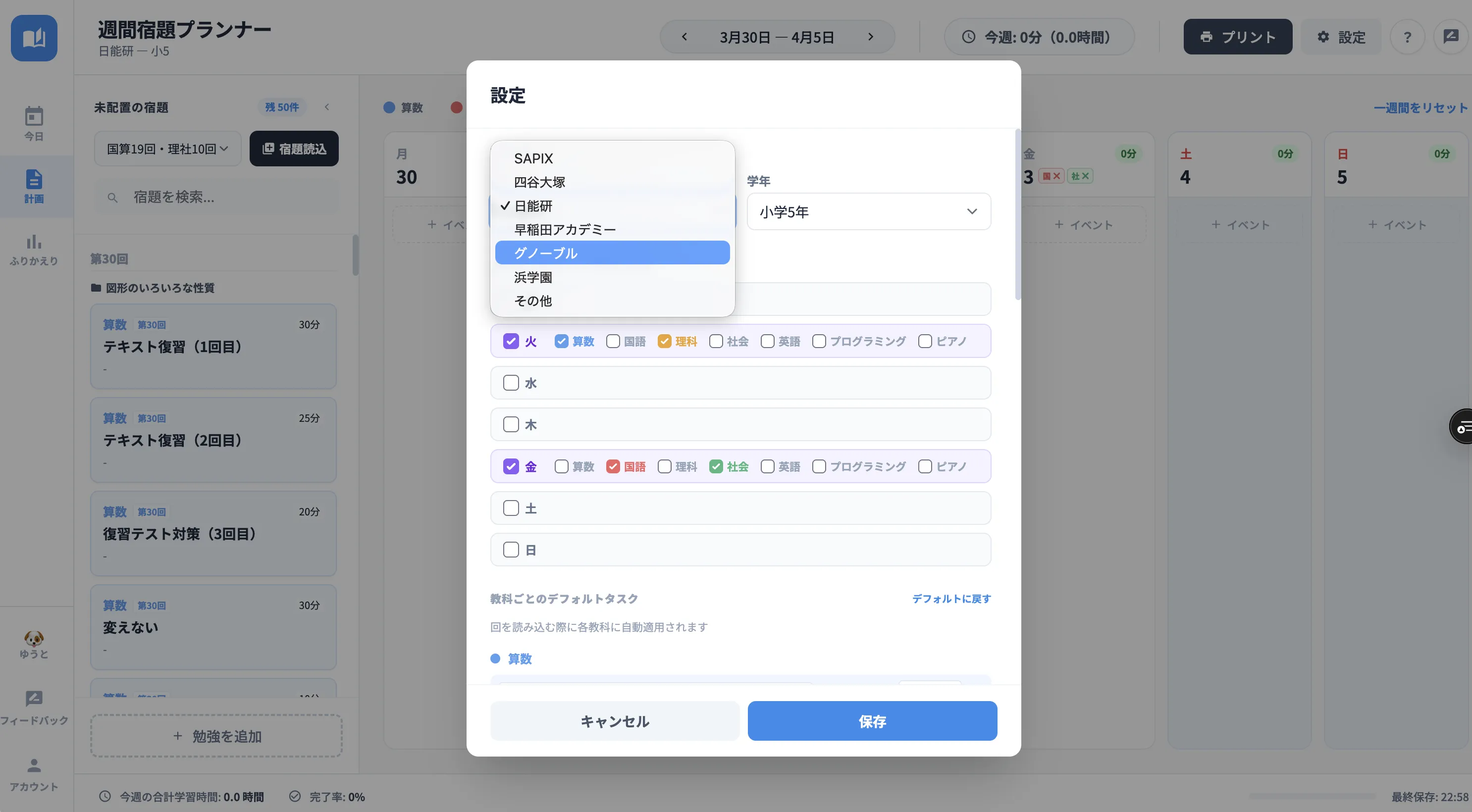Select SAPIX from the list
The height and width of the screenshot is (812, 1472).
(612, 158)
